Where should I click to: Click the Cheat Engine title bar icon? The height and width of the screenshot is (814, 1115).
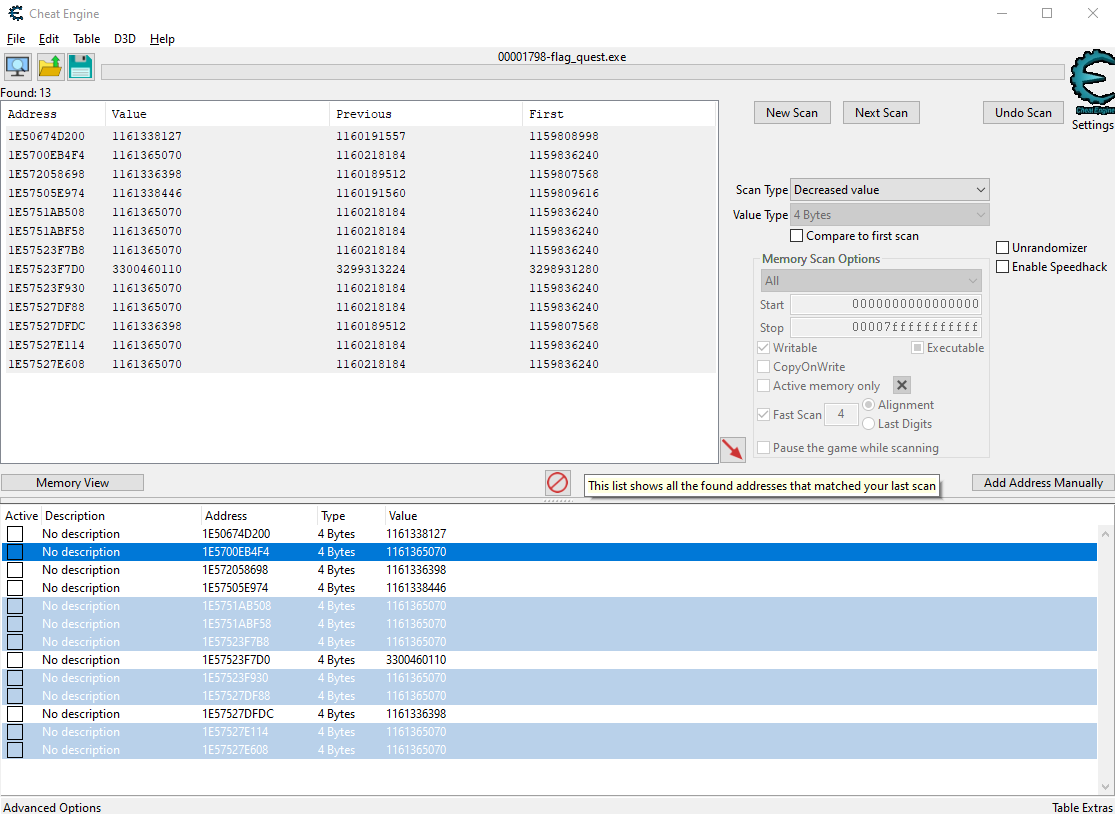15,14
